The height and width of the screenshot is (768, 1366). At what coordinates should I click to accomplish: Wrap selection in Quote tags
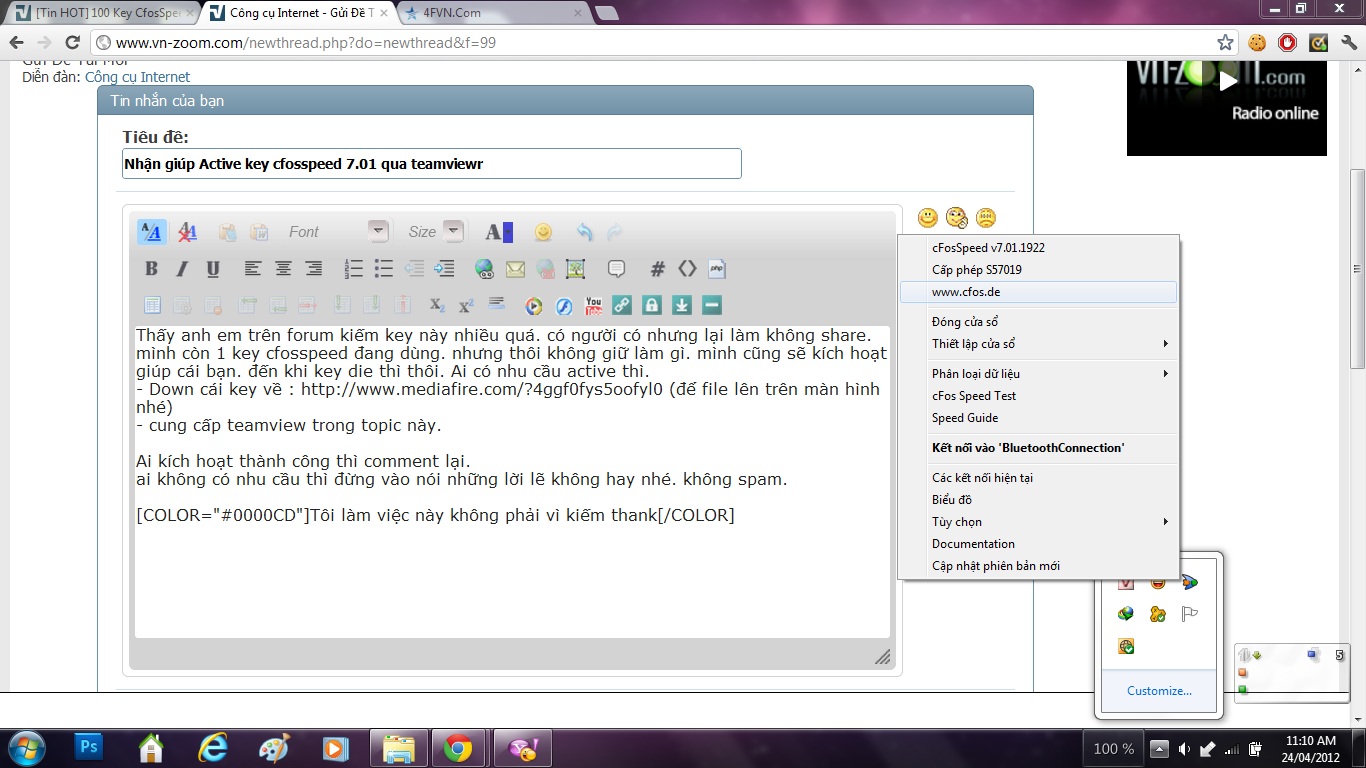coord(616,269)
